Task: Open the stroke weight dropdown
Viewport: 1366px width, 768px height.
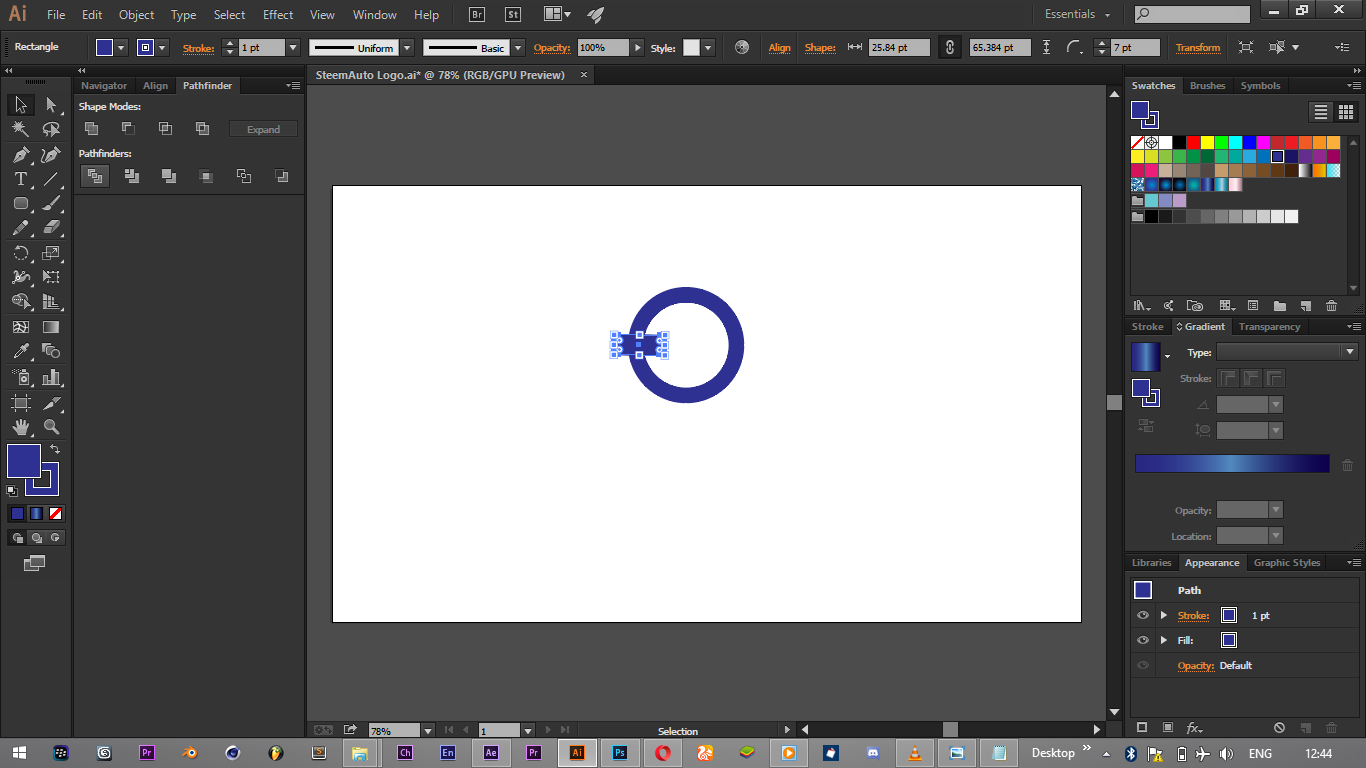Action: click(293, 48)
